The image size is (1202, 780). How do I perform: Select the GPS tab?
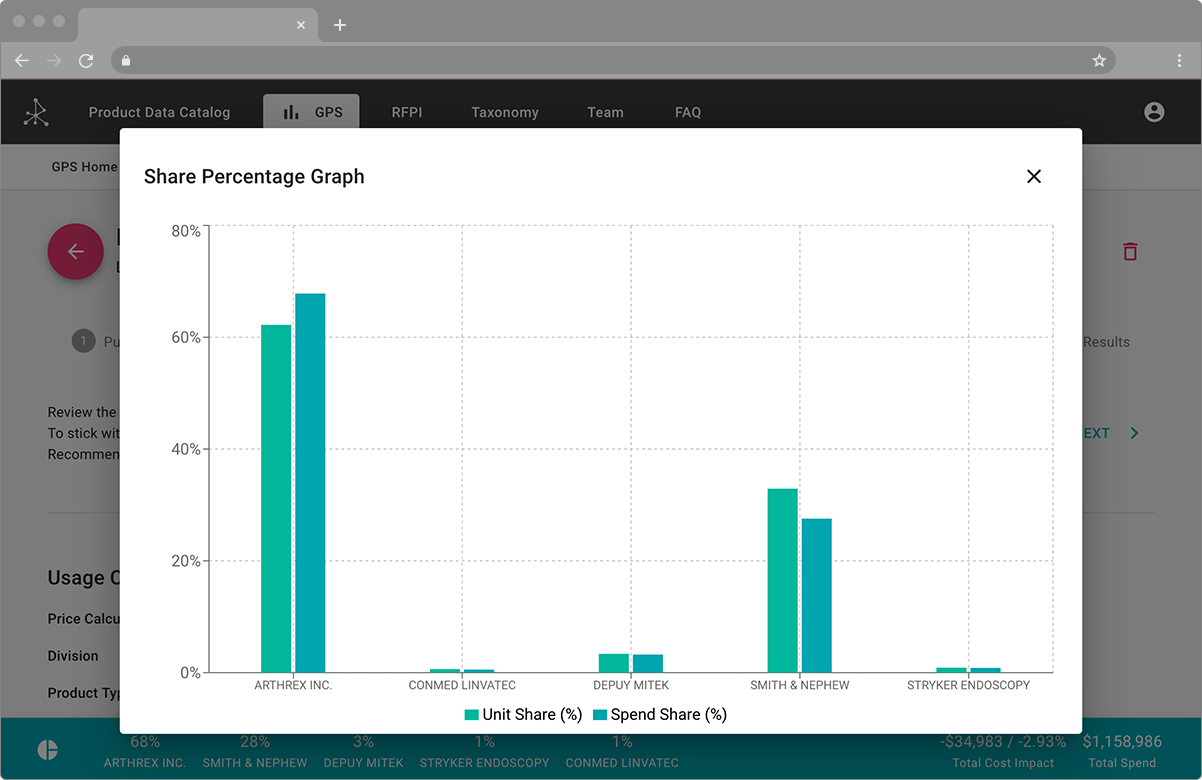pos(311,112)
